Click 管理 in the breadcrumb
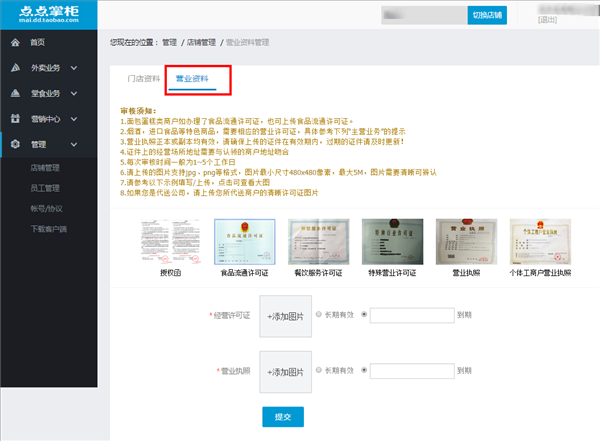This screenshot has height=441, width=600. point(170,42)
